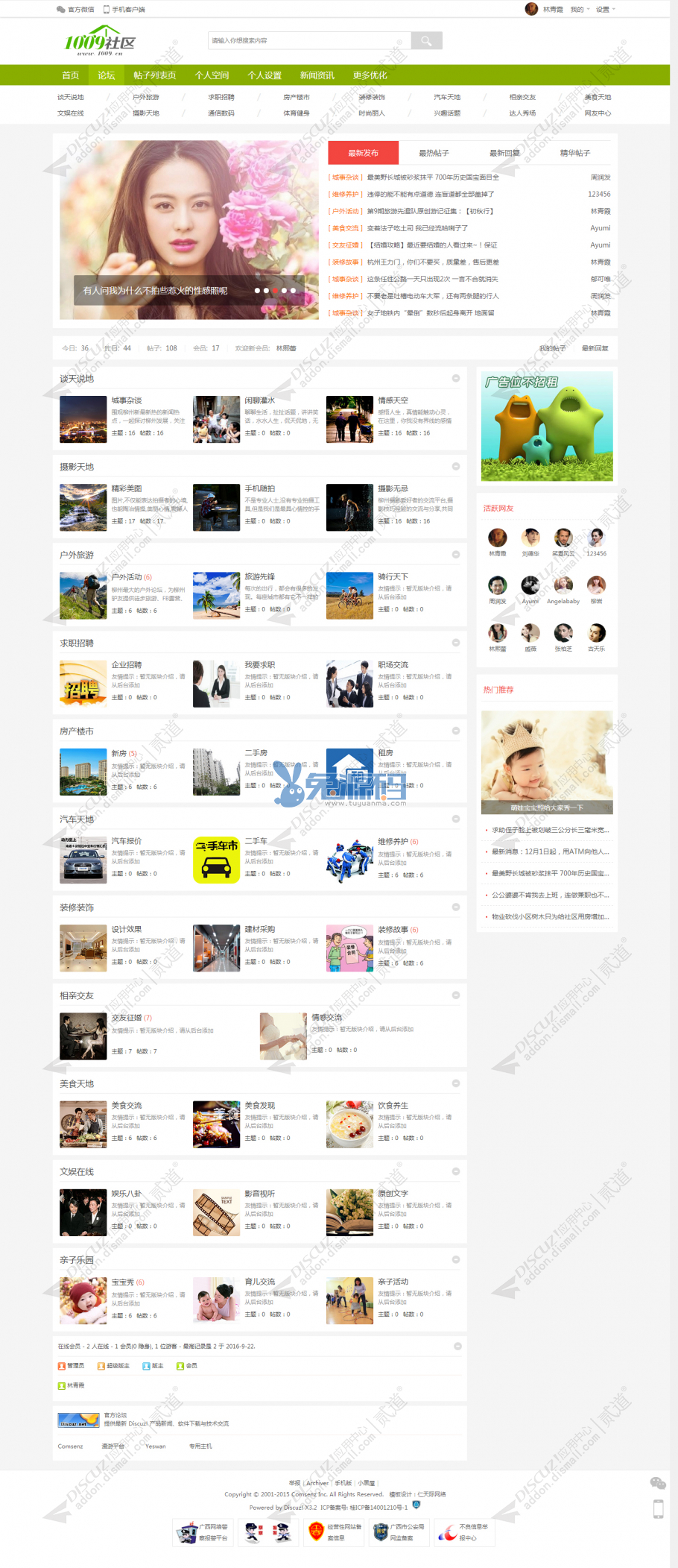Collapse the 房产楼市 section

(456, 731)
